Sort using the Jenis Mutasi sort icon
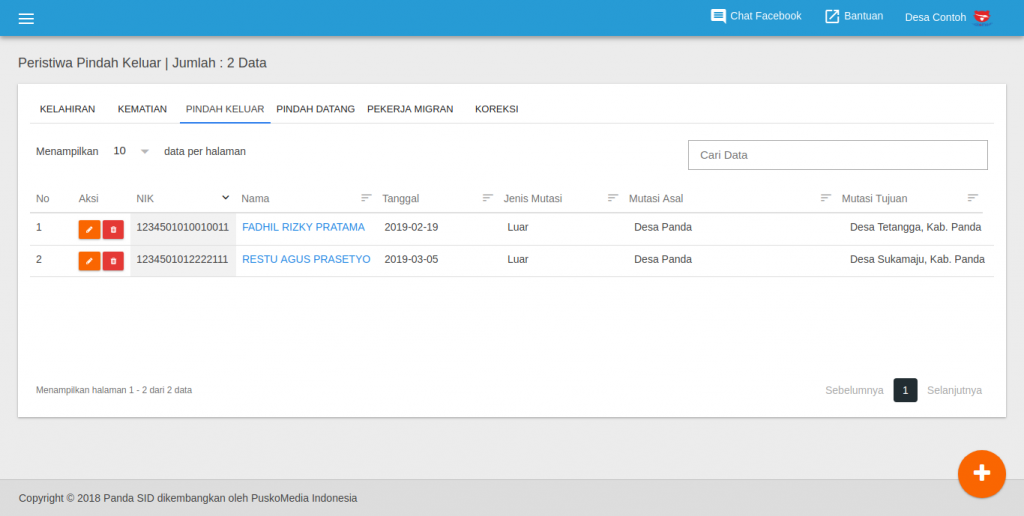Screen dimensions: 1024x516 [613, 197]
